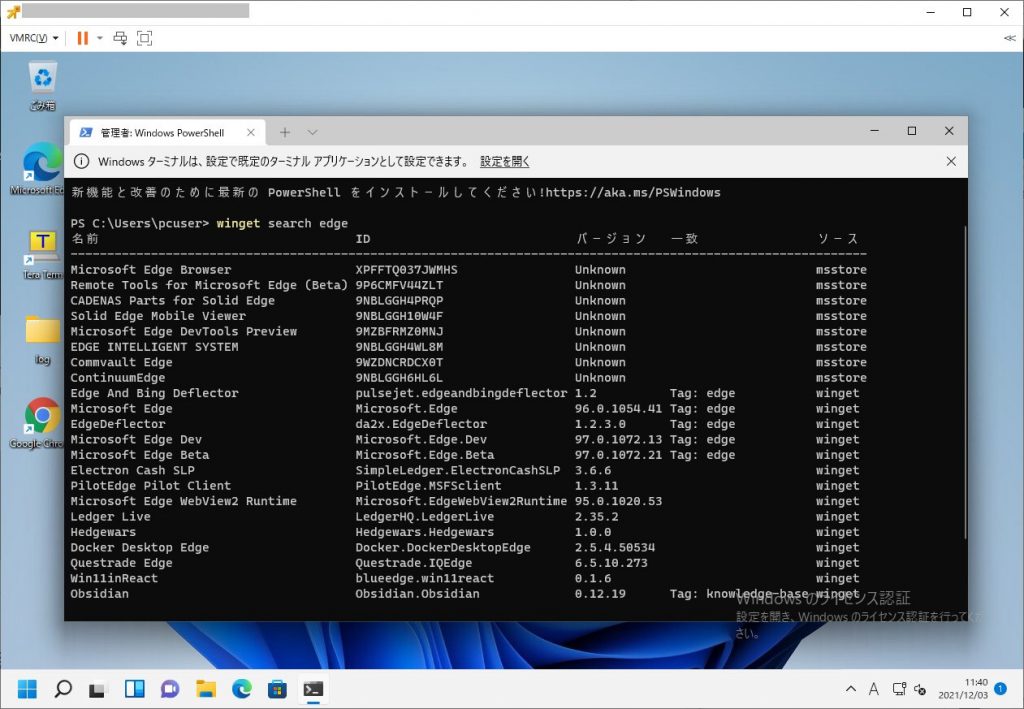Expand the power options arrow beside the pause icon
The width and height of the screenshot is (1024, 709).
(x=100, y=39)
